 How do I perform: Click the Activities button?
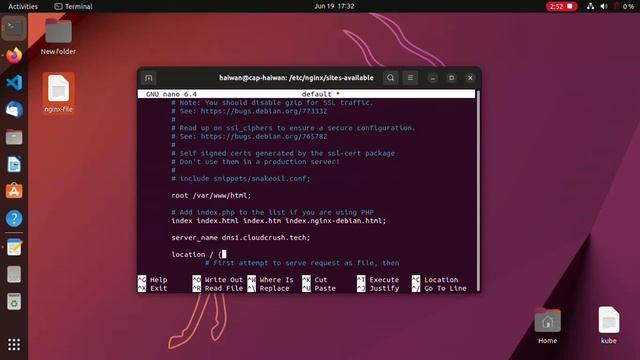(x=23, y=6)
